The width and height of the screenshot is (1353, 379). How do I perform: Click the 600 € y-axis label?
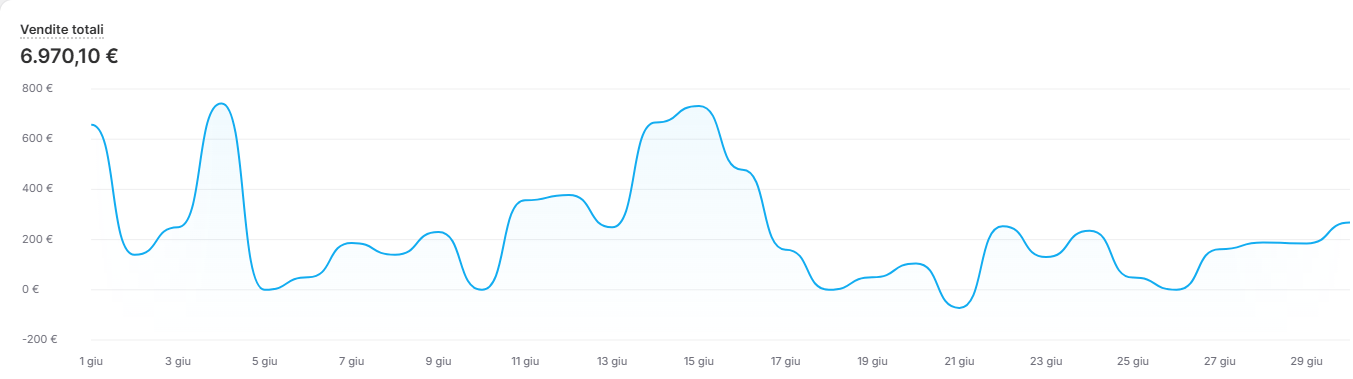[37, 138]
